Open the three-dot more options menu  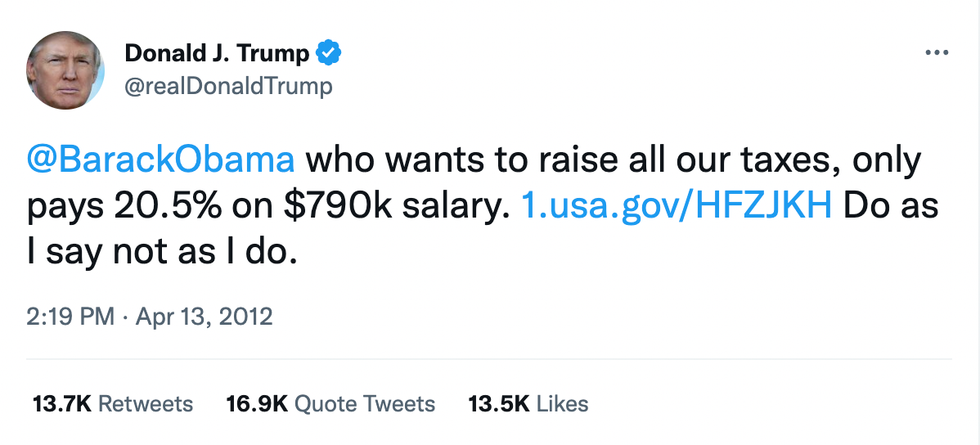point(936,53)
